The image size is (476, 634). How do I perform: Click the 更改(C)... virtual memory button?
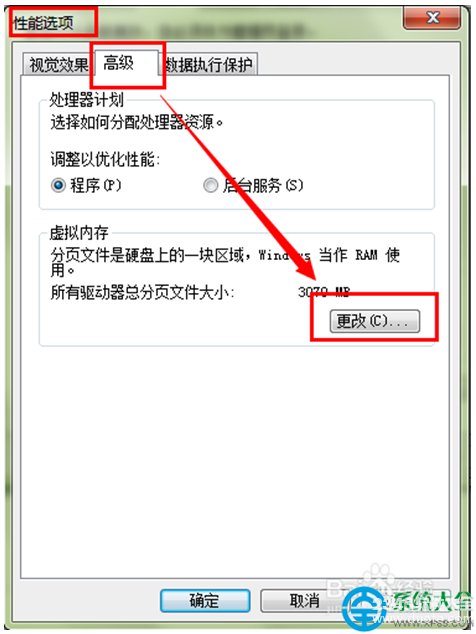tap(374, 321)
